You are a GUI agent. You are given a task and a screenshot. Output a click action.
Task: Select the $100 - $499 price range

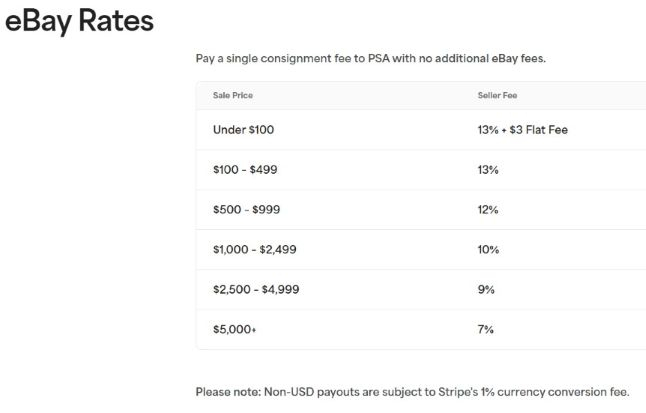245,170
